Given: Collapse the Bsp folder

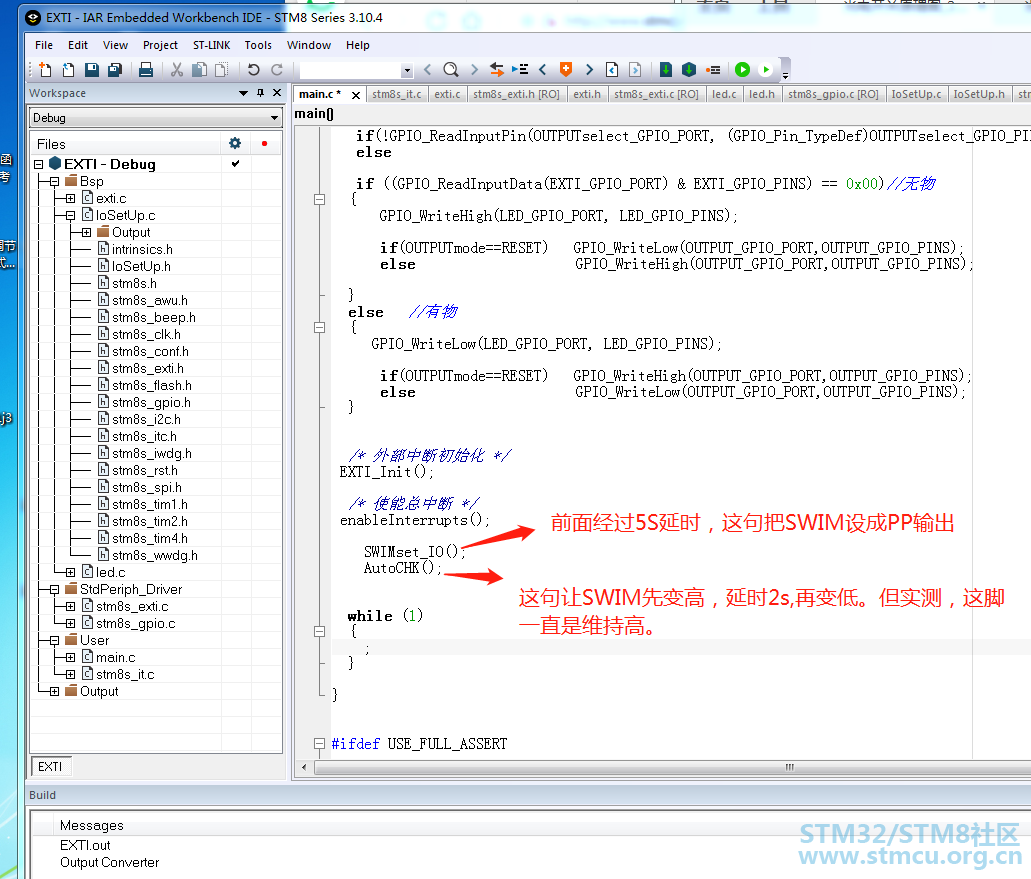Looking at the screenshot, I should 55,181.
